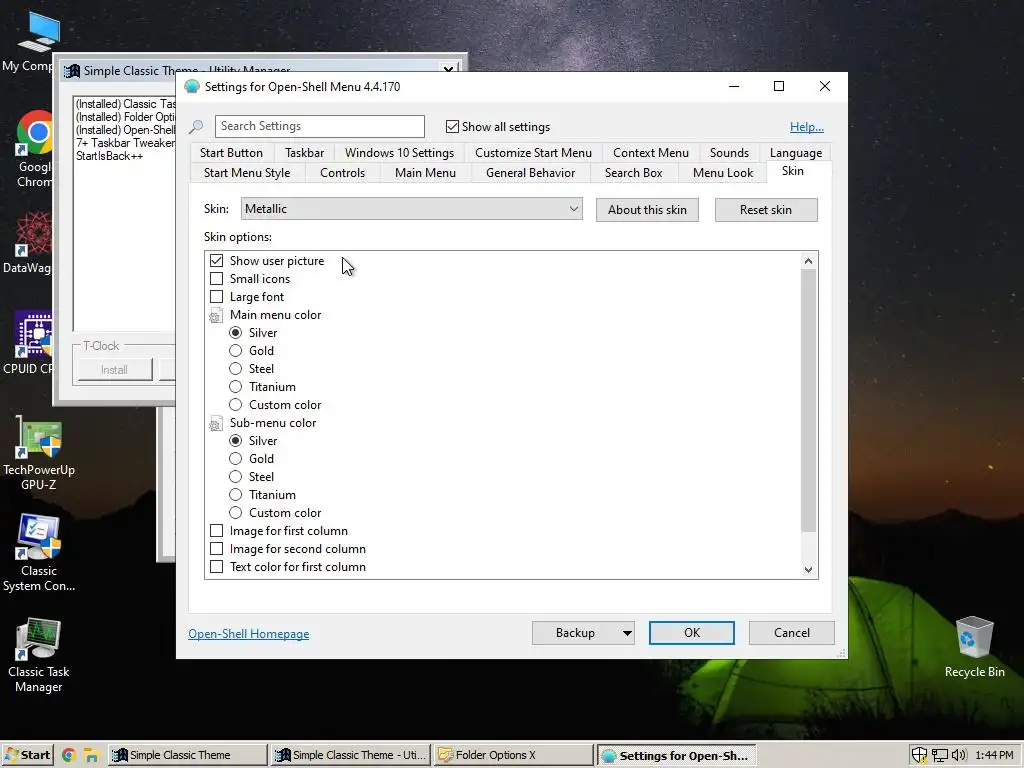Choose Custom color under Main menu color
The width and height of the screenshot is (1024, 768).
click(x=235, y=404)
